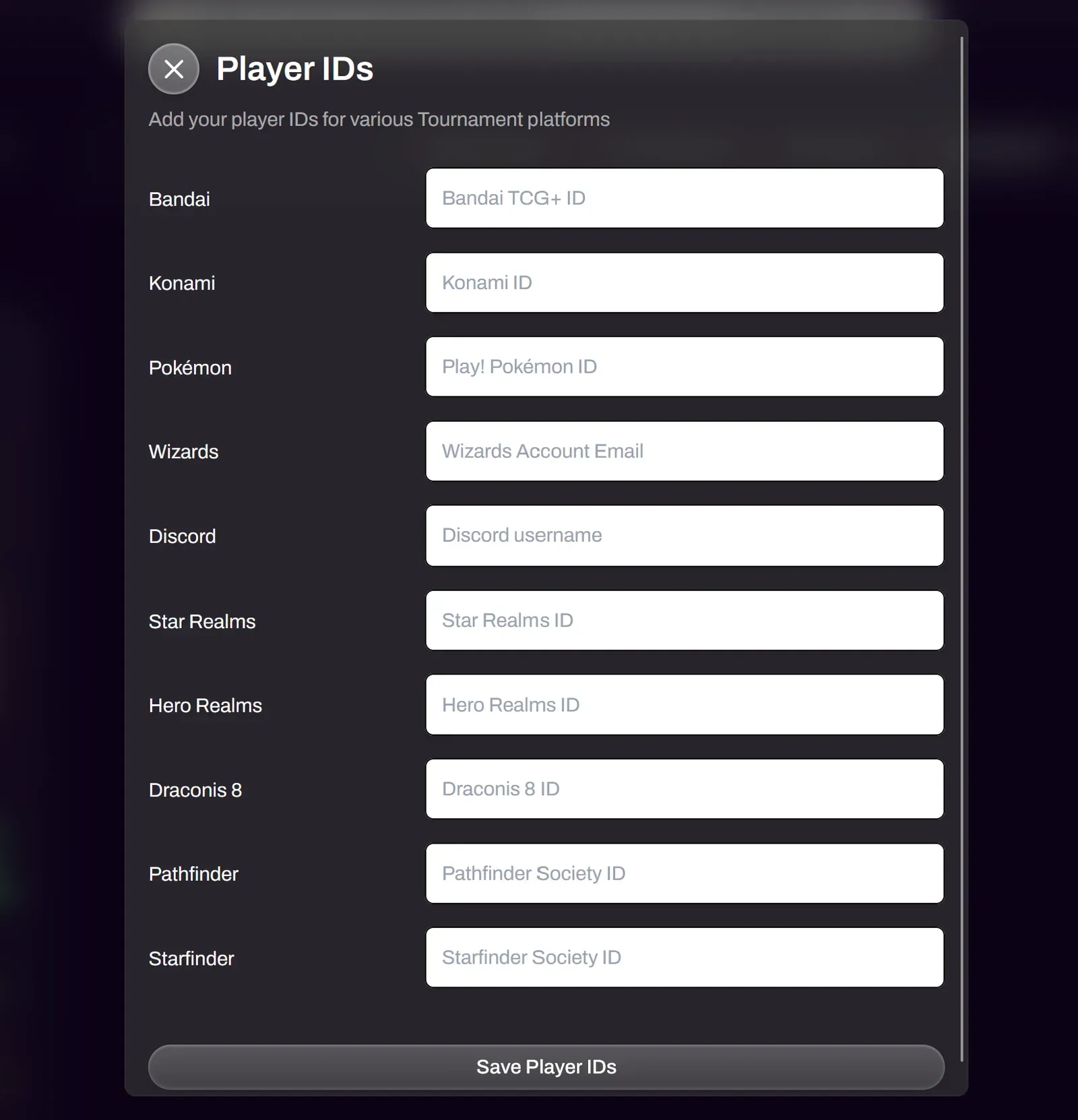Focus the Discord username input
This screenshot has height=1120, width=1078.
pyautogui.click(x=685, y=536)
